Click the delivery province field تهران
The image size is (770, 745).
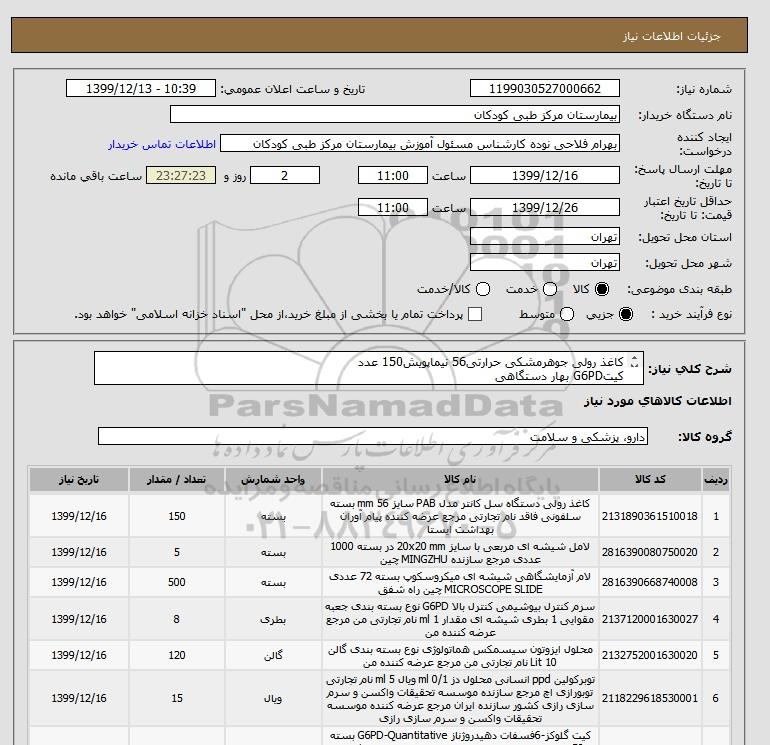point(545,237)
